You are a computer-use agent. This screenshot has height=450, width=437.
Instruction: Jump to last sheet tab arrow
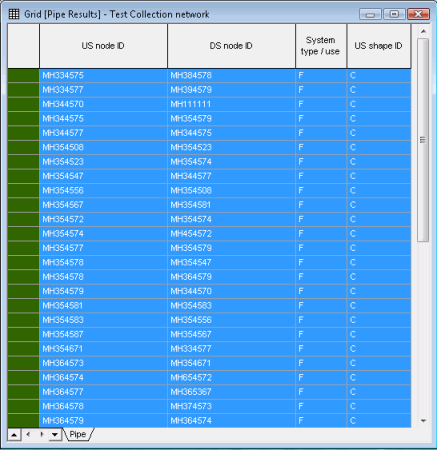tap(55, 435)
